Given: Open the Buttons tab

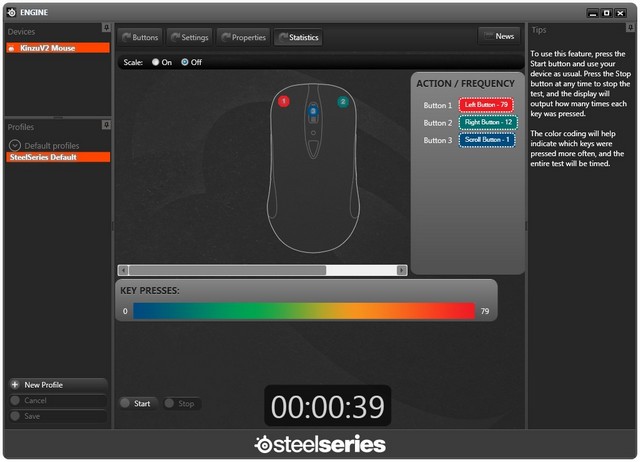Looking at the screenshot, I should pos(140,38).
